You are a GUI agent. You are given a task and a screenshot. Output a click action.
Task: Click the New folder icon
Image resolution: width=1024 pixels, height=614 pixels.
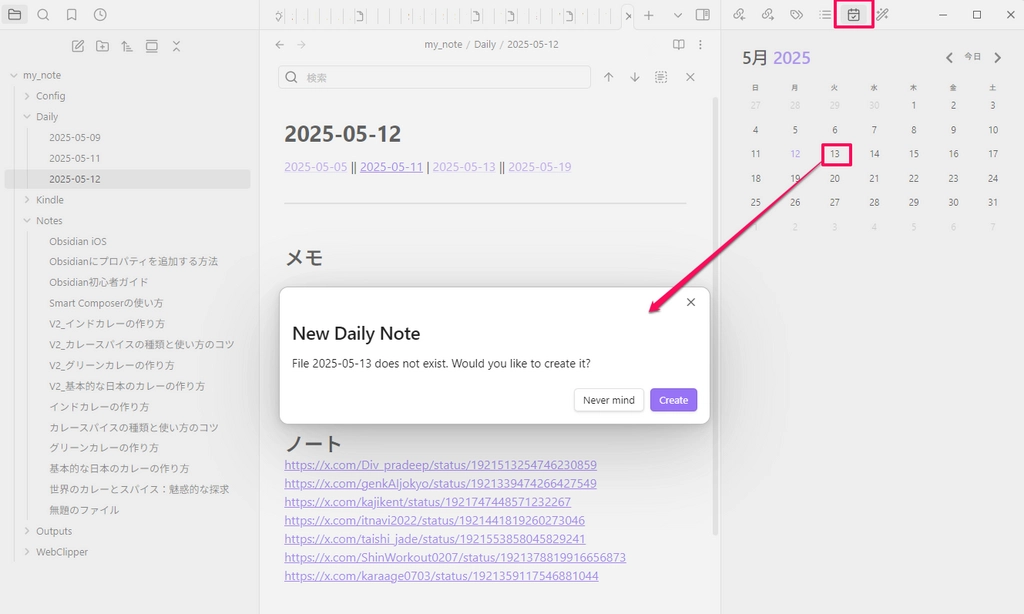tap(103, 46)
